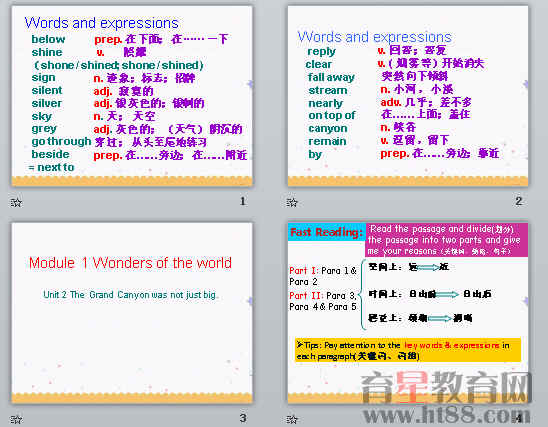The width and height of the screenshot is (548, 427).
Task: Click slide number 1 label
Action: pos(243,201)
